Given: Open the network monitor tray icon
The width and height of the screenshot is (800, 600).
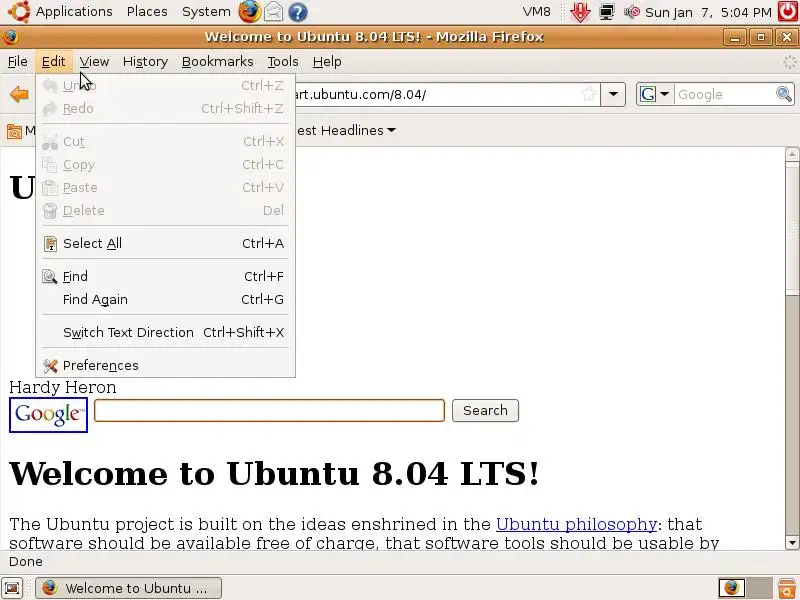Looking at the screenshot, I should point(607,12).
